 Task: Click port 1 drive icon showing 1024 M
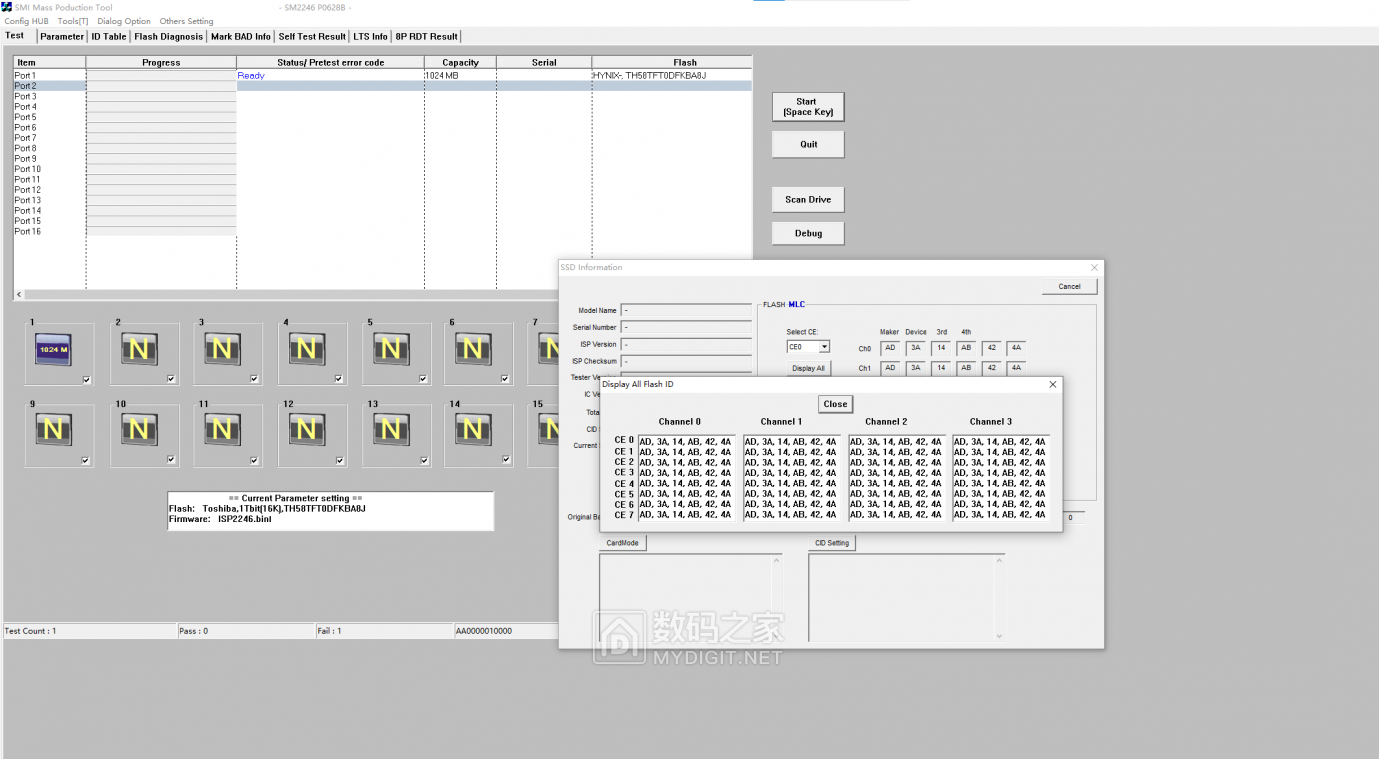point(53,349)
